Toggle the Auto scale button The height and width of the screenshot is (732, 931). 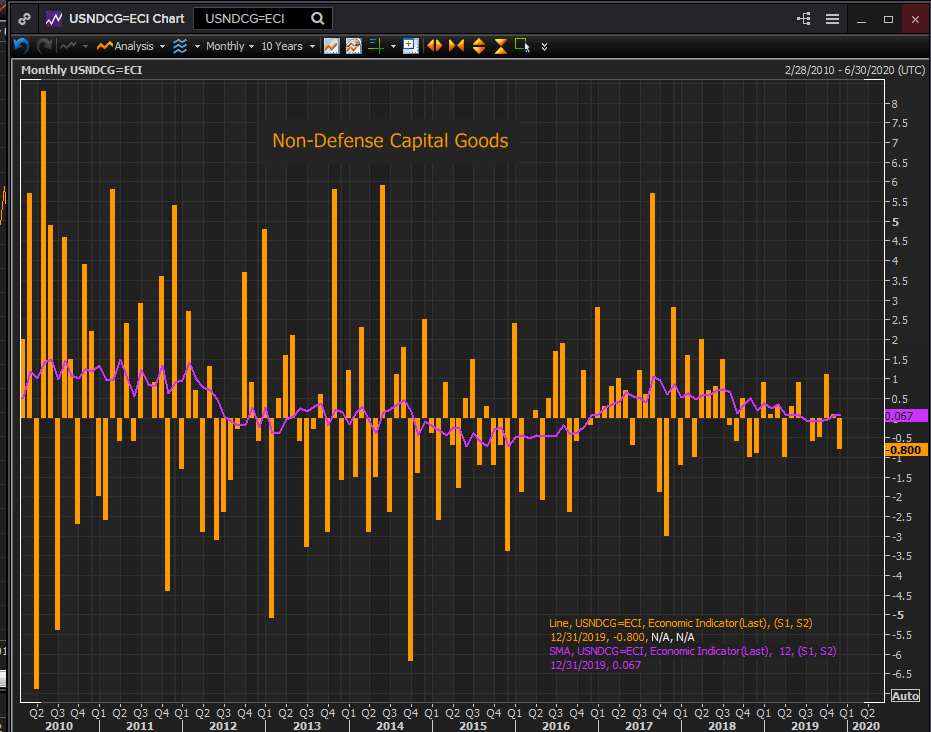click(904, 696)
